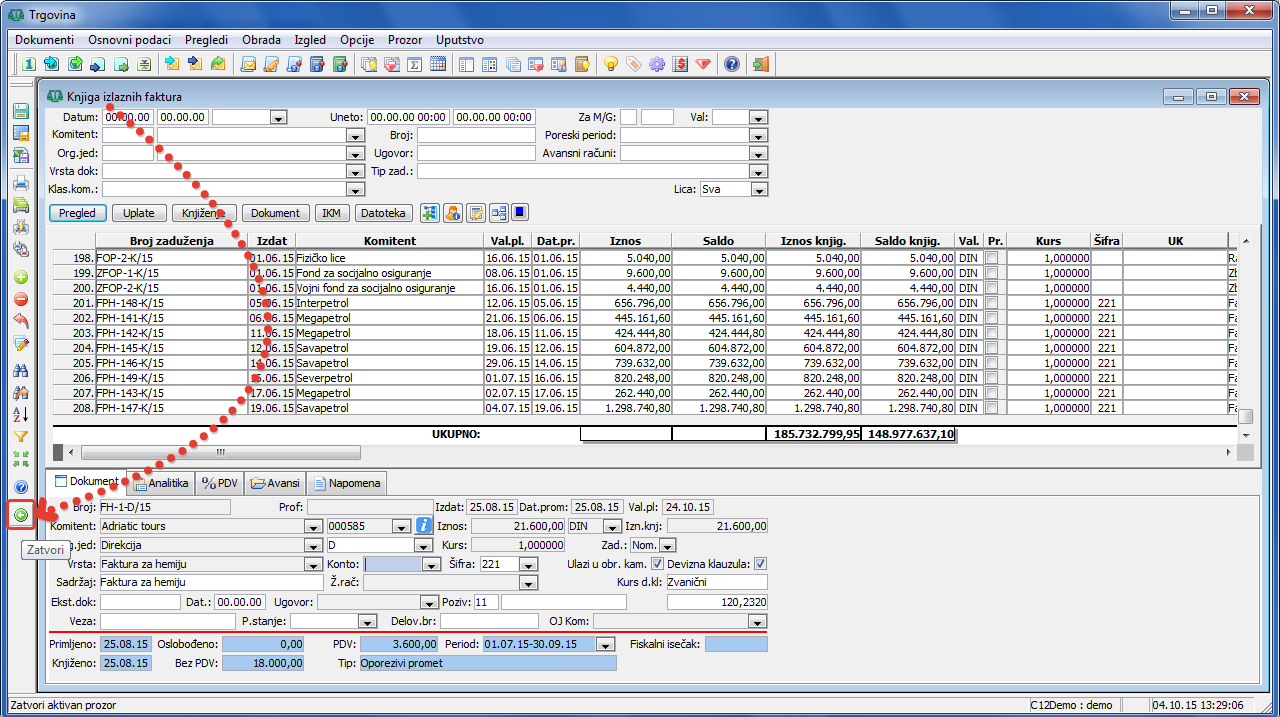Check the Pr. box for row 201 Interpetrol
The height and width of the screenshot is (717, 1280).
click(992, 303)
